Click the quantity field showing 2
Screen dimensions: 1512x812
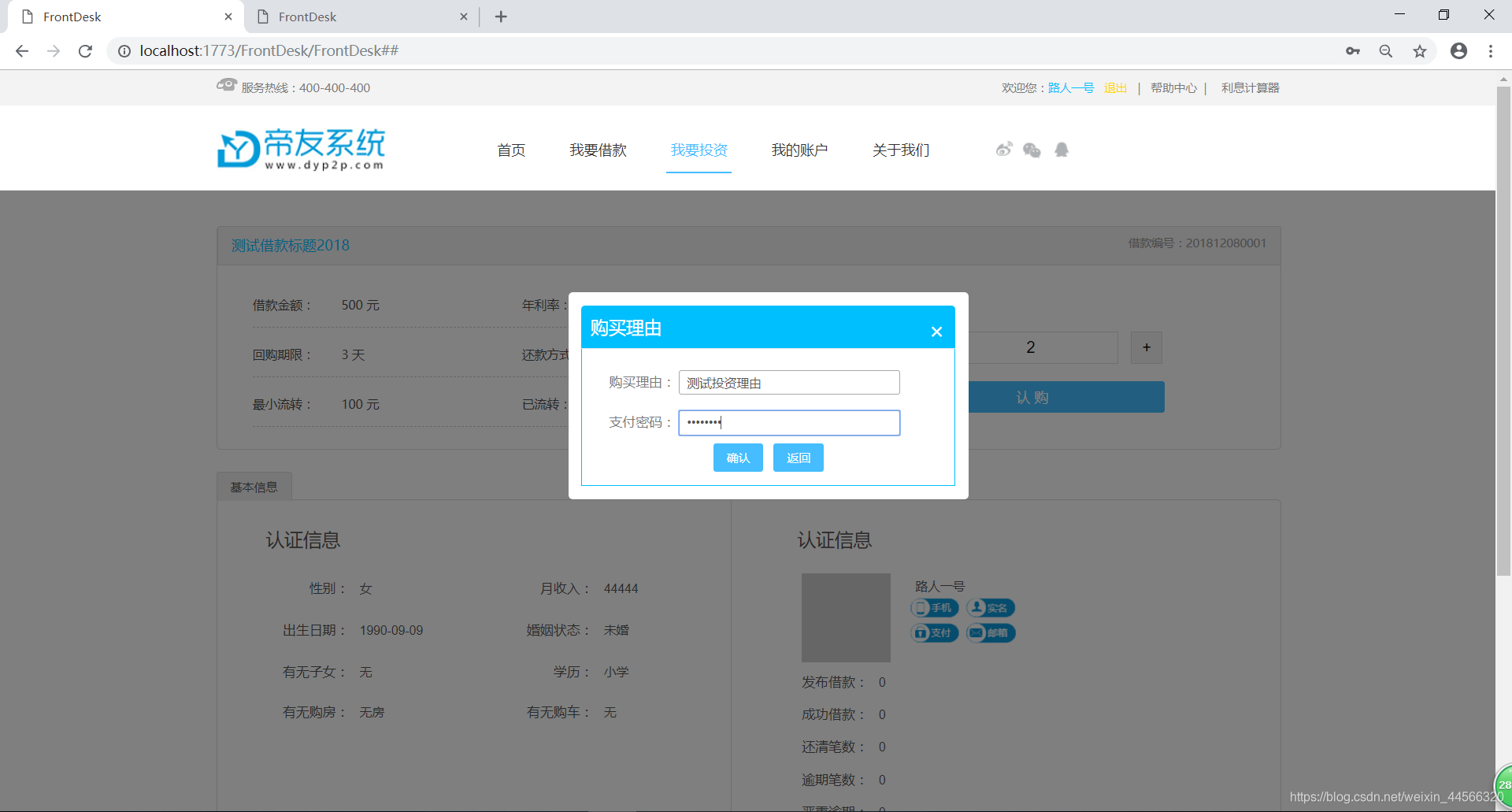click(x=1043, y=347)
